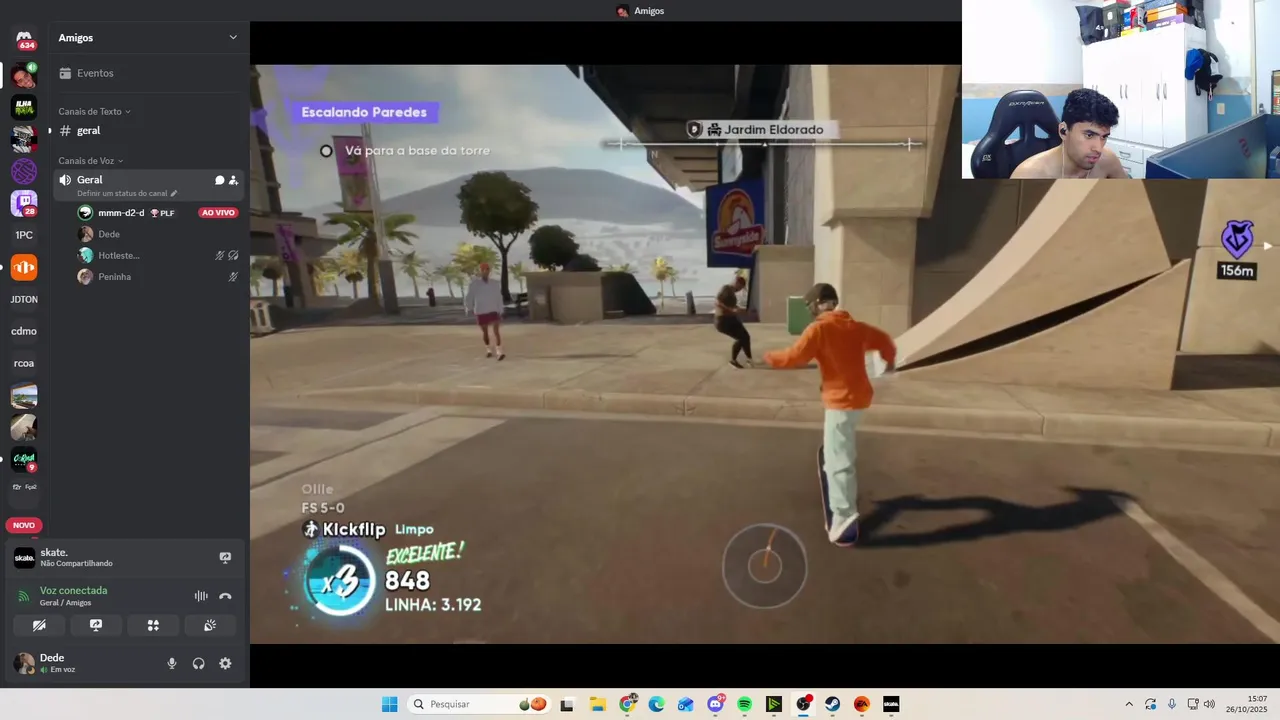Viewport: 1280px width, 720px height.
Task: Click skate. activity name in panel
Action: [x=54, y=553]
